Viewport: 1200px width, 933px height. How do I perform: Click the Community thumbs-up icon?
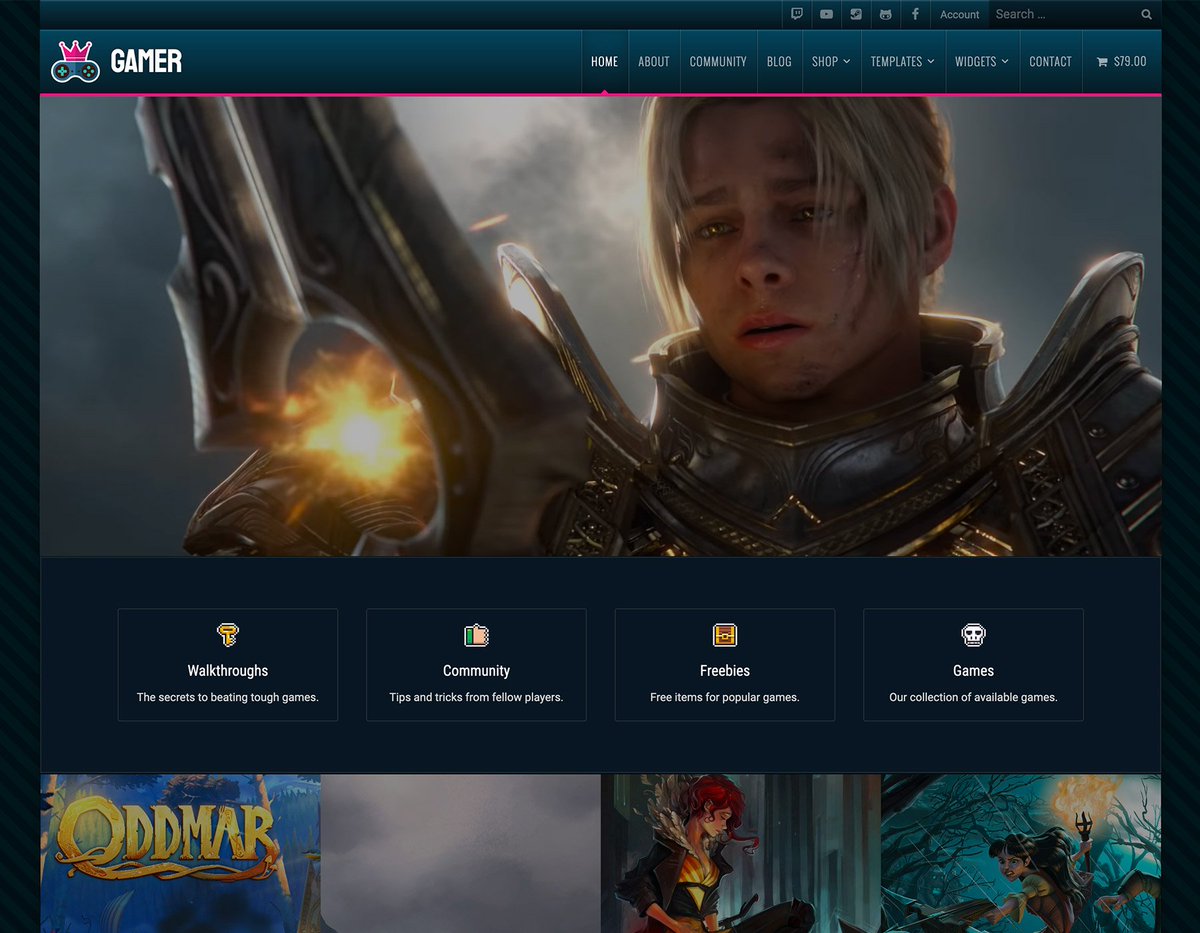[x=476, y=635]
